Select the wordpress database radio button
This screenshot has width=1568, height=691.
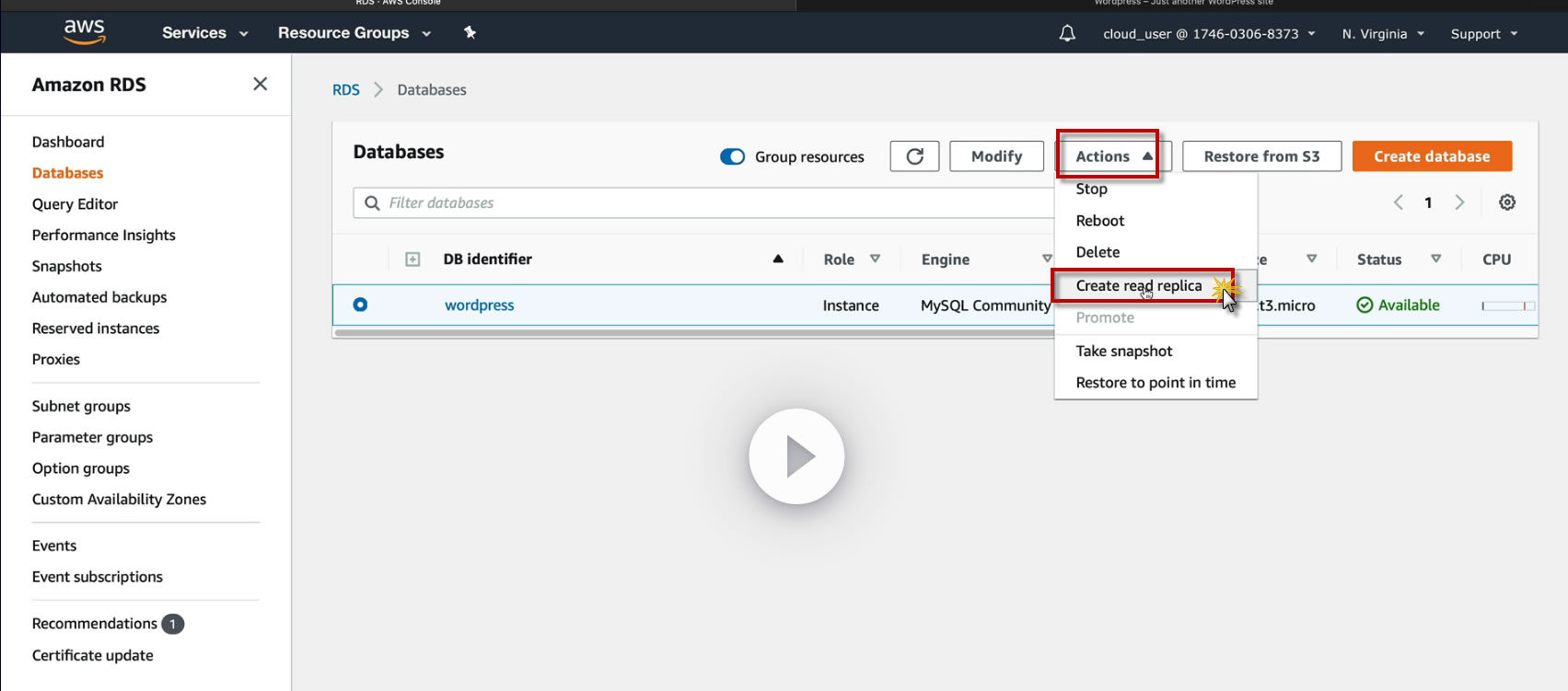click(x=360, y=305)
